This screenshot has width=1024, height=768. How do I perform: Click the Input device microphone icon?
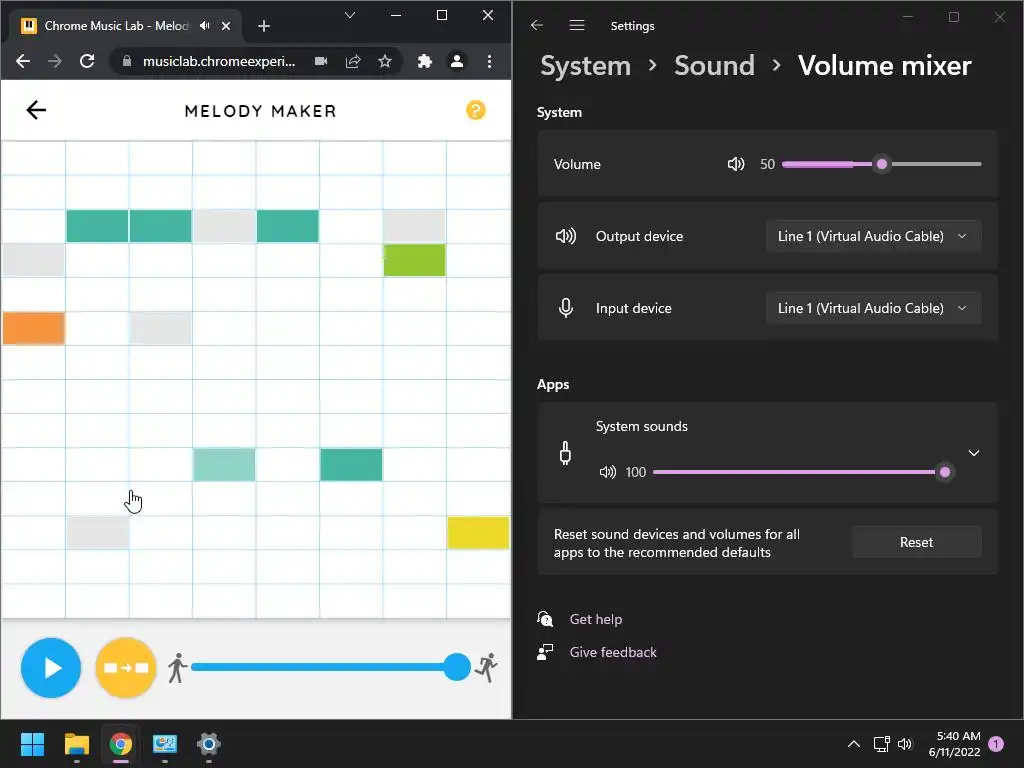coord(566,308)
